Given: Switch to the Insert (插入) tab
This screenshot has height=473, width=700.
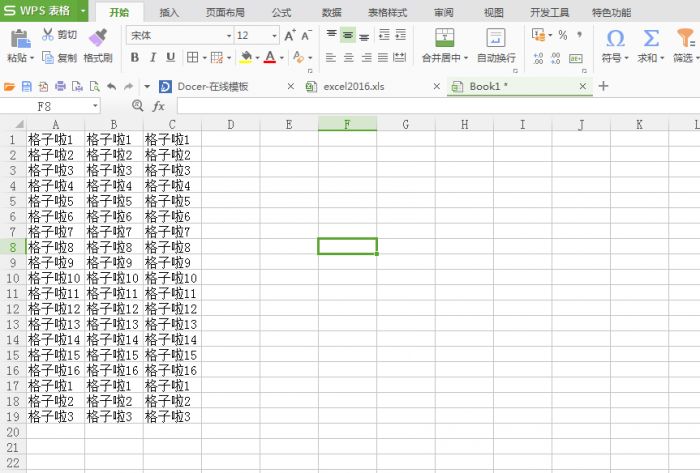Looking at the screenshot, I should pyautogui.click(x=169, y=12).
